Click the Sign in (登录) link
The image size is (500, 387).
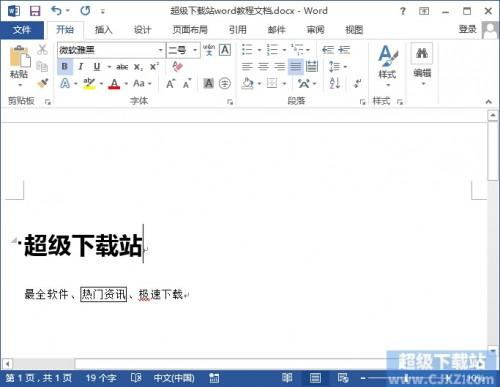(467, 29)
